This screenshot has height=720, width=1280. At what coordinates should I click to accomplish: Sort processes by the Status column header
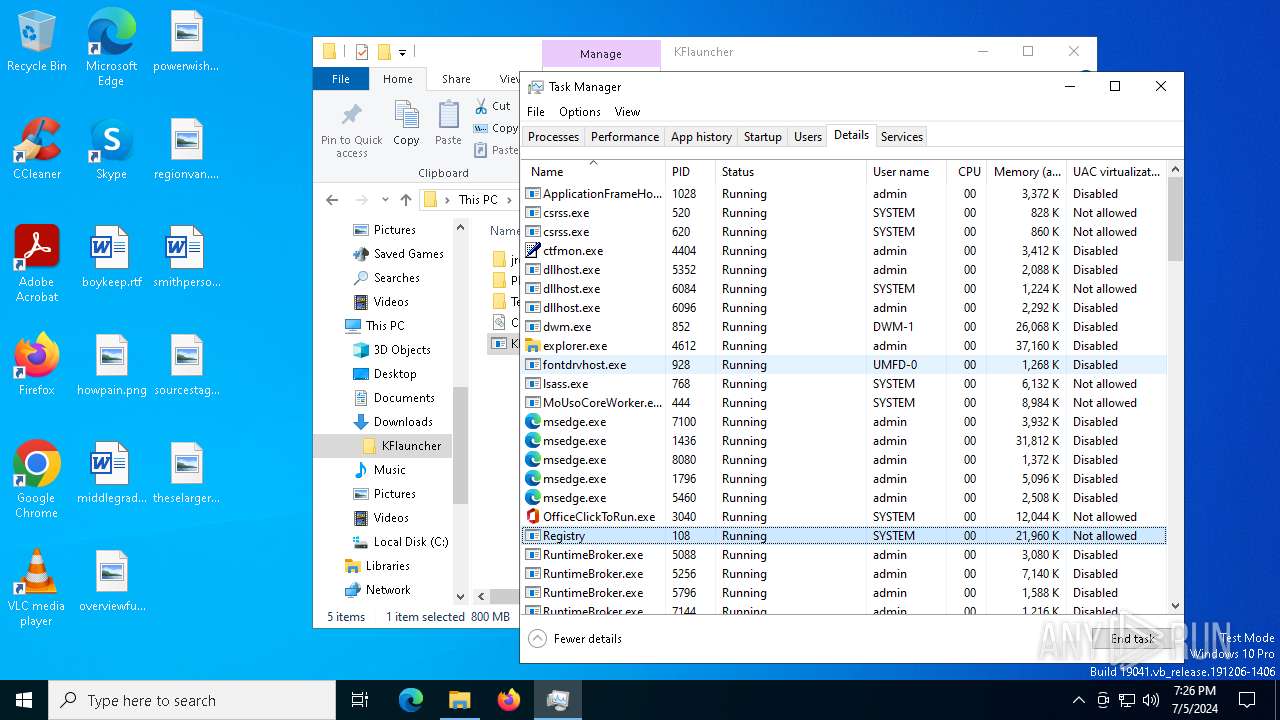(791, 172)
